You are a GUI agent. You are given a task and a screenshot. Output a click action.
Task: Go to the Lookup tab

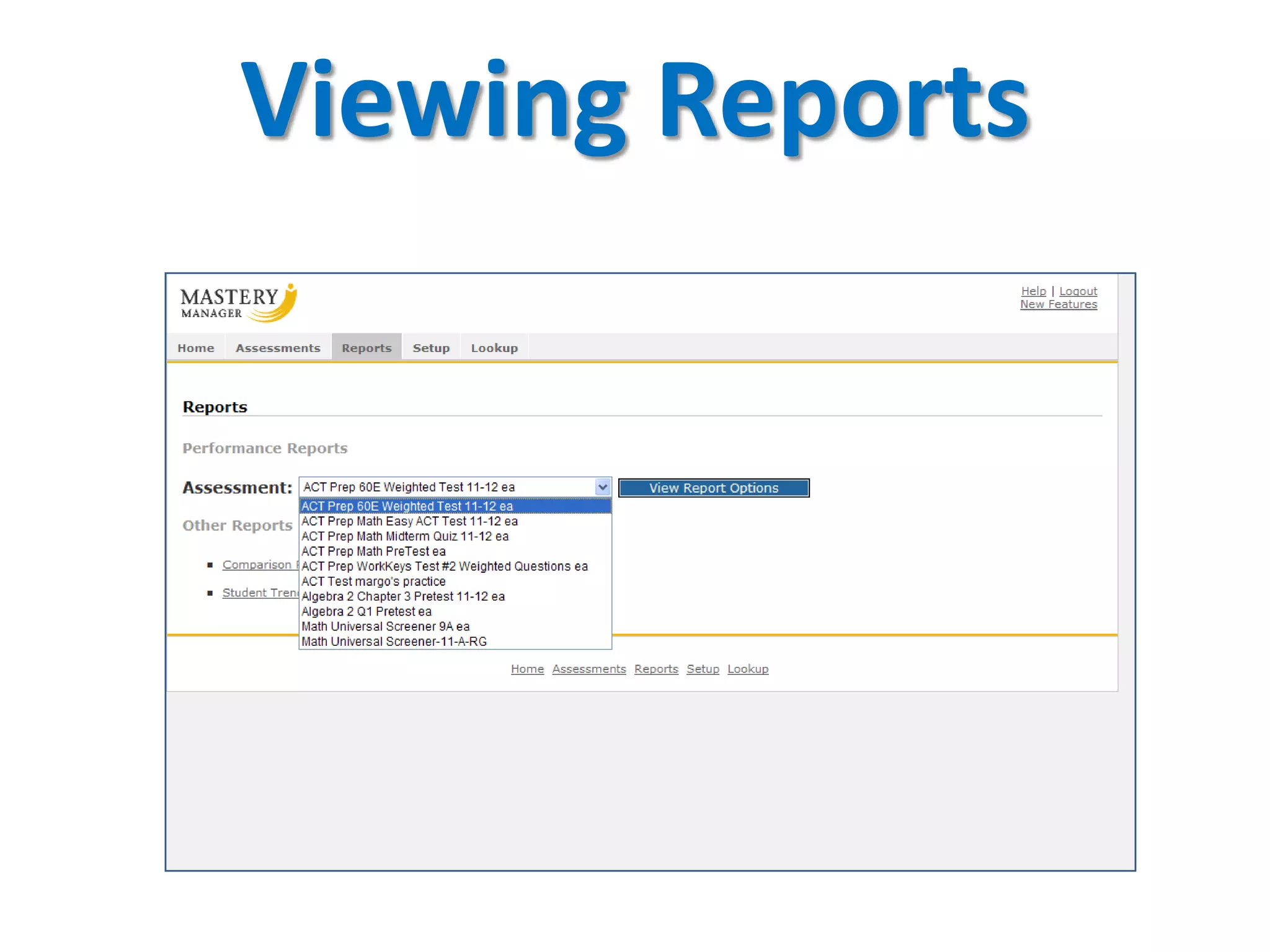(494, 348)
